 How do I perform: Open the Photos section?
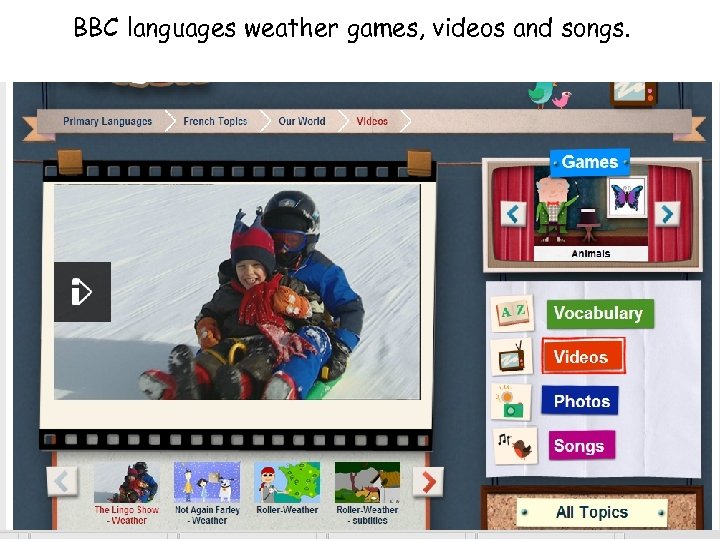(580, 401)
